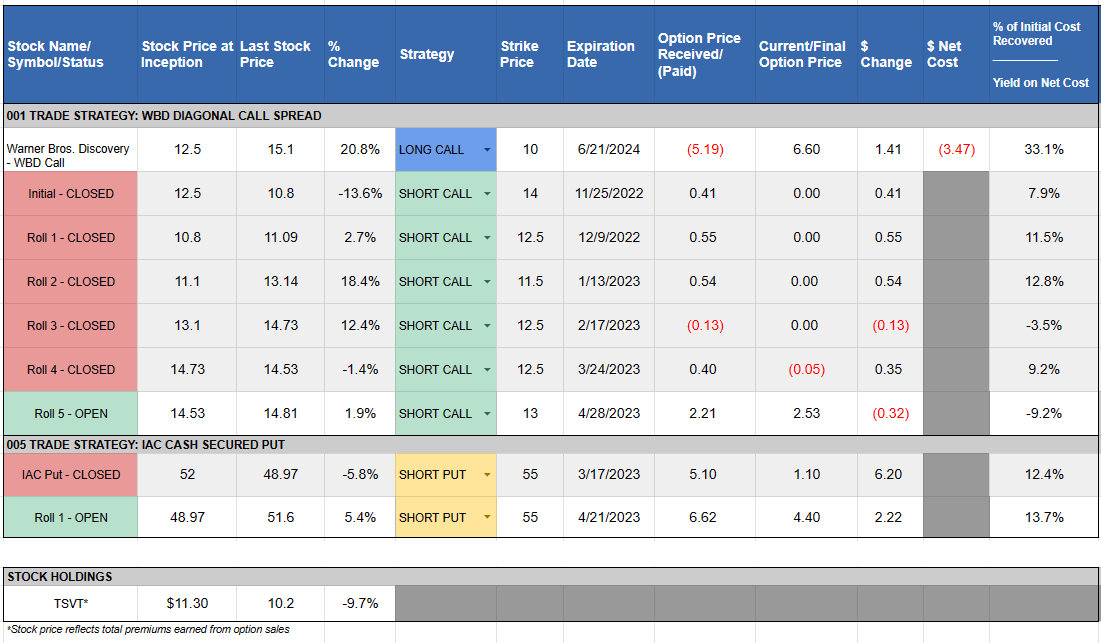
Task: Select the 'Expiration Date' column header
Action: tap(608, 54)
